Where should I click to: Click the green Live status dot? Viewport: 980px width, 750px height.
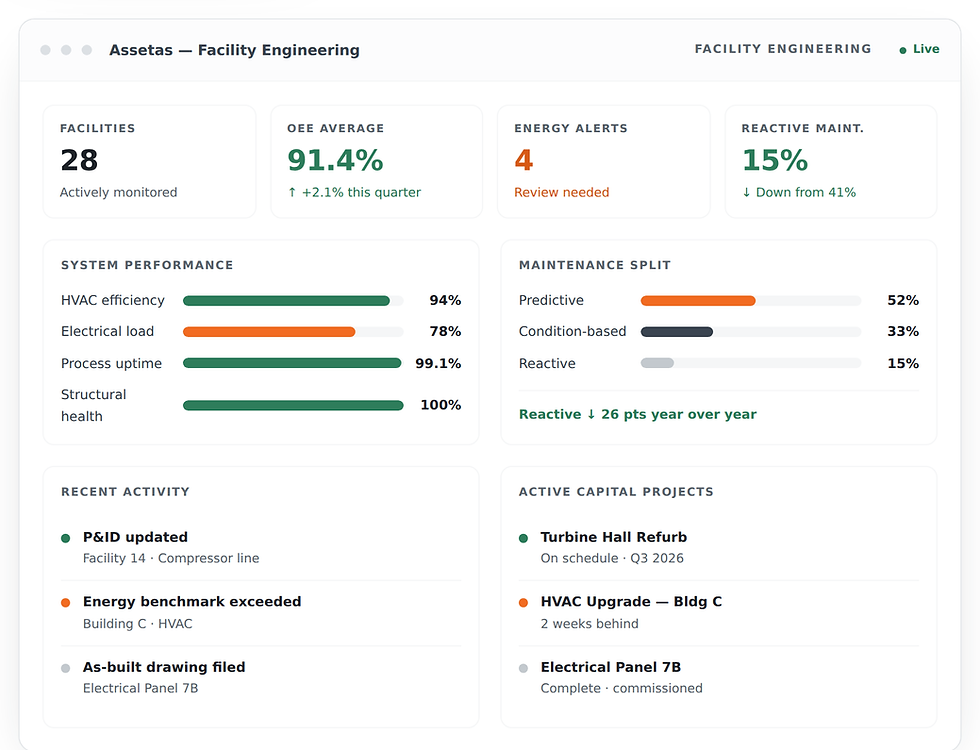[x=902, y=50]
